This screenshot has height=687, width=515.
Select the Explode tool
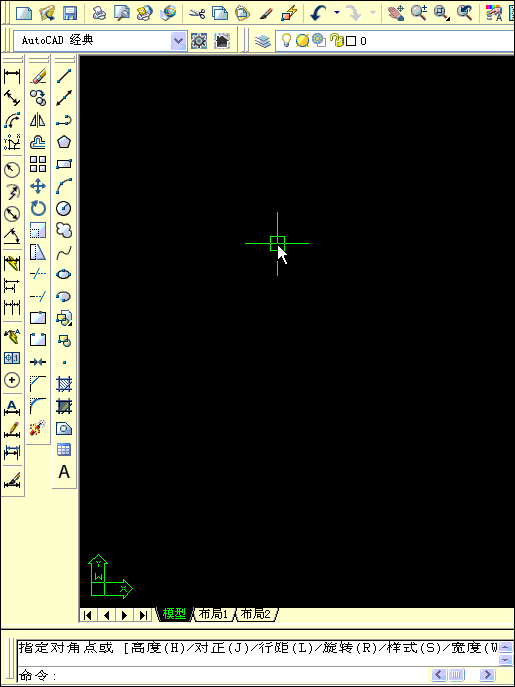pos(38,428)
